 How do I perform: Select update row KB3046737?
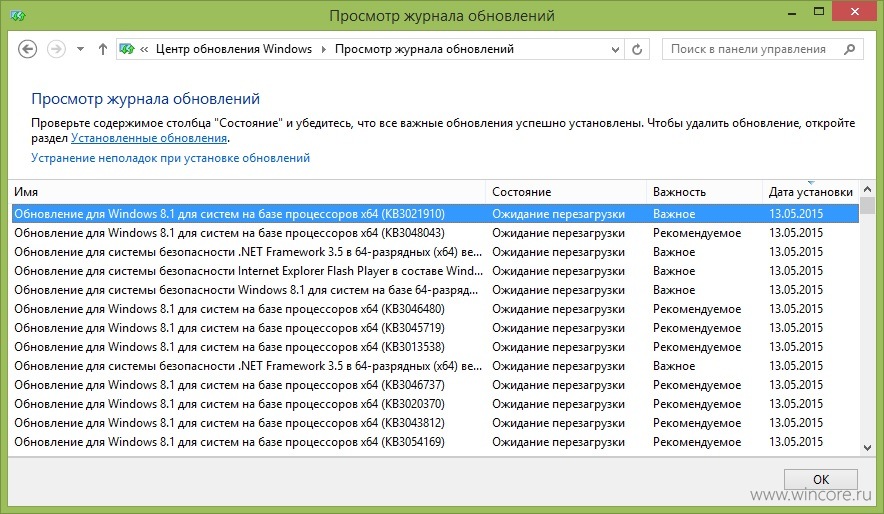pos(435,385)
